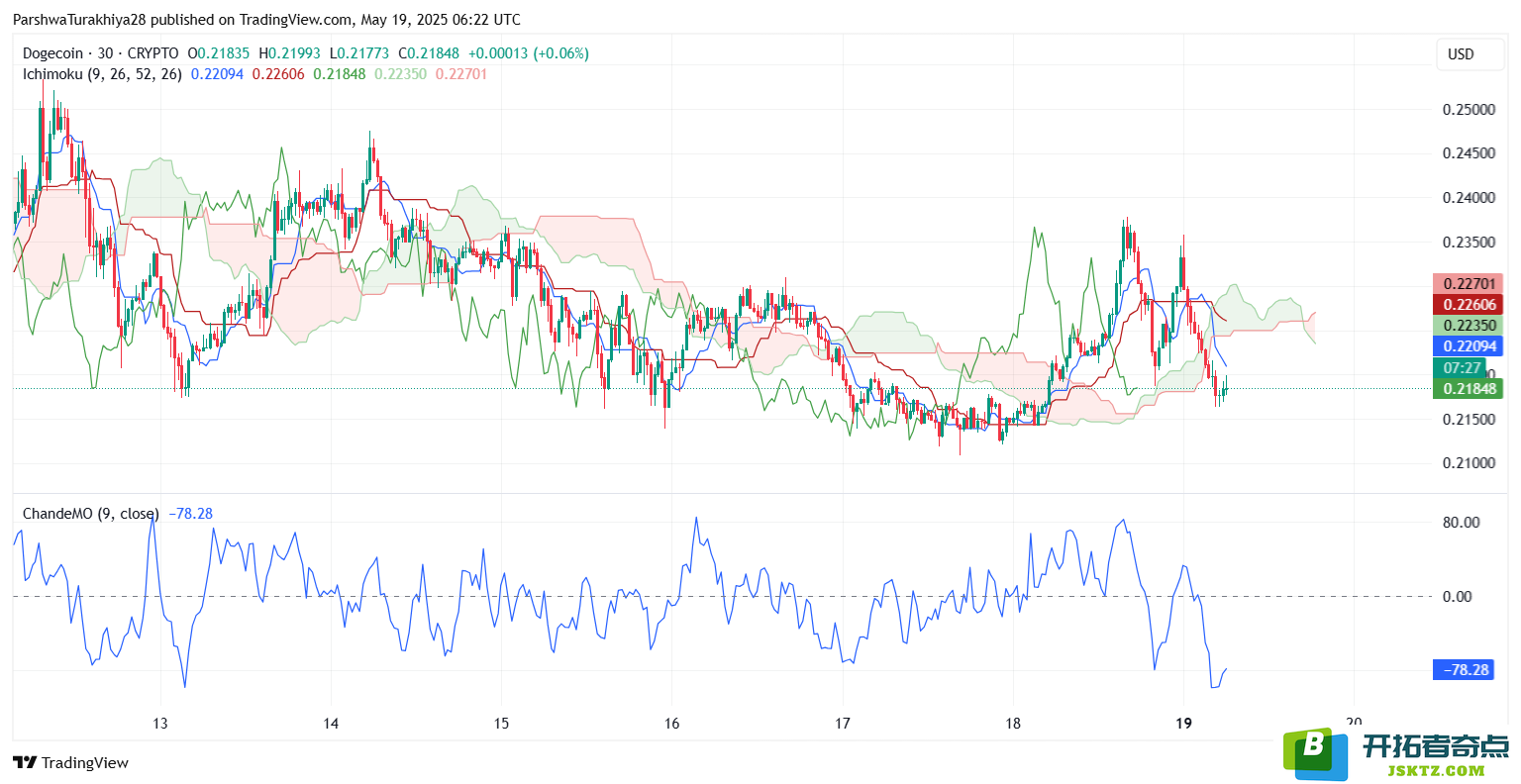Click the 0.21000 price axis label
The width and height of the screenshot is (1521, 784).
coord(1469,463)
